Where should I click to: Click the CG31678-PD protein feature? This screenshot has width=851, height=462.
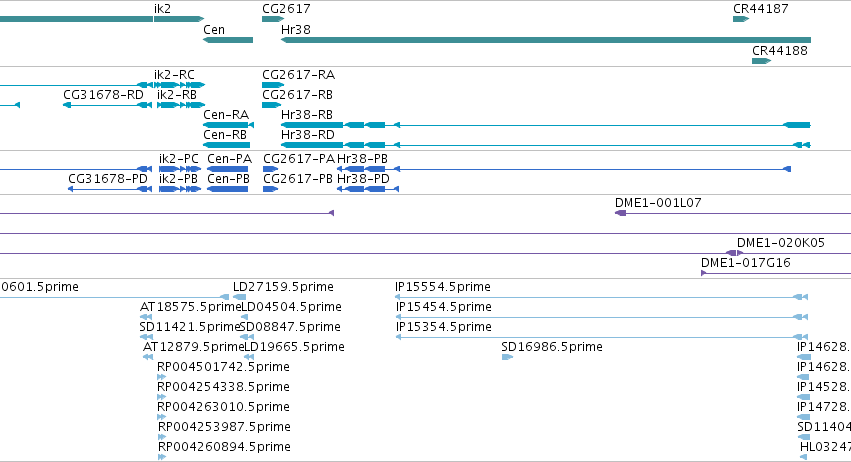[x=110, y=189]
